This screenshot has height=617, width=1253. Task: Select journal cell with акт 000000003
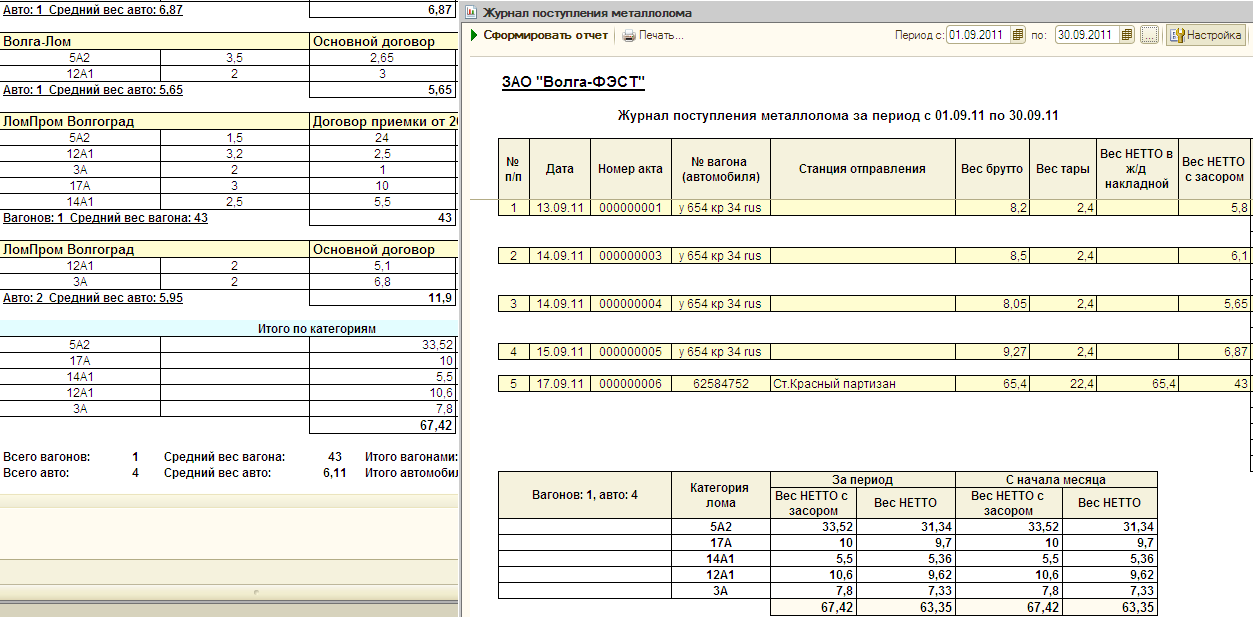pos(630,256)
